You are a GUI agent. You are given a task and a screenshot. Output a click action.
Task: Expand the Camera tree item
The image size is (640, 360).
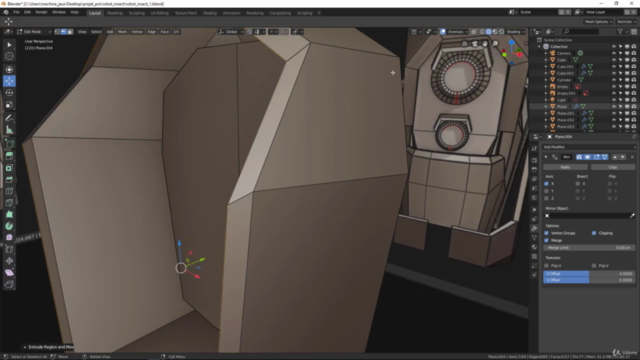(x=546, y=53)
